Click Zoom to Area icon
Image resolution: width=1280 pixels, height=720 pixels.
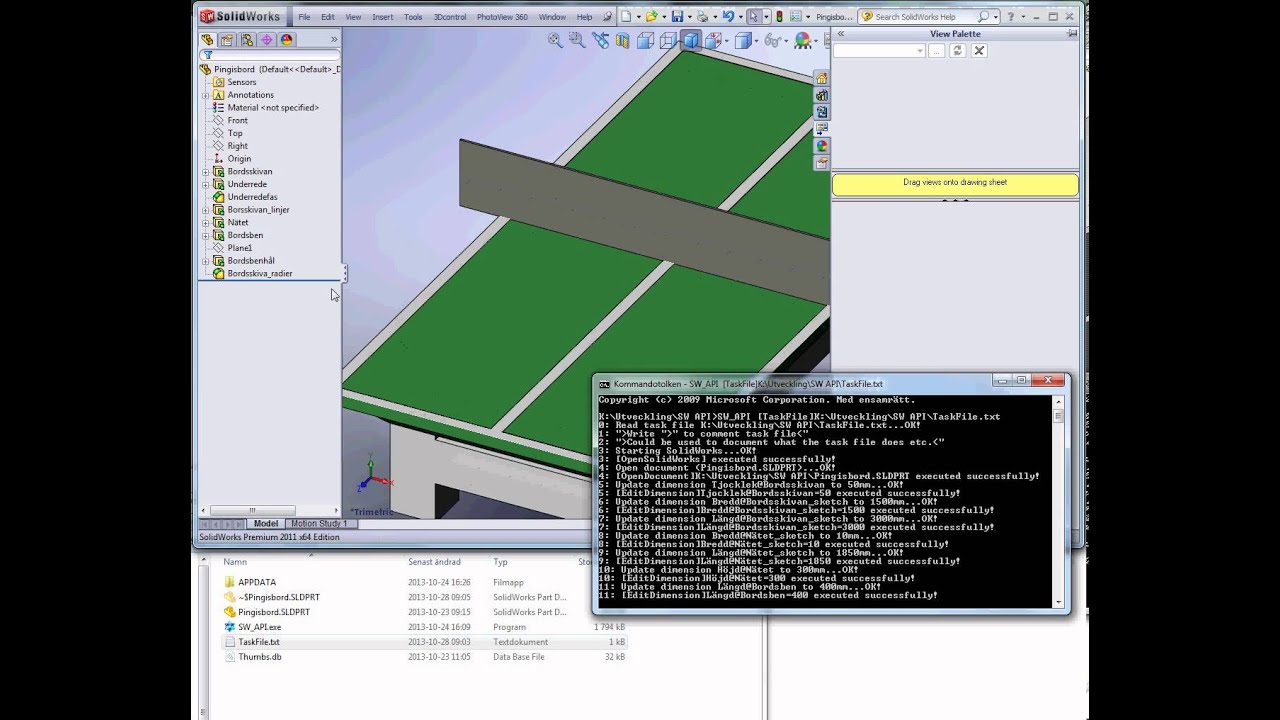tap(578, 40)
